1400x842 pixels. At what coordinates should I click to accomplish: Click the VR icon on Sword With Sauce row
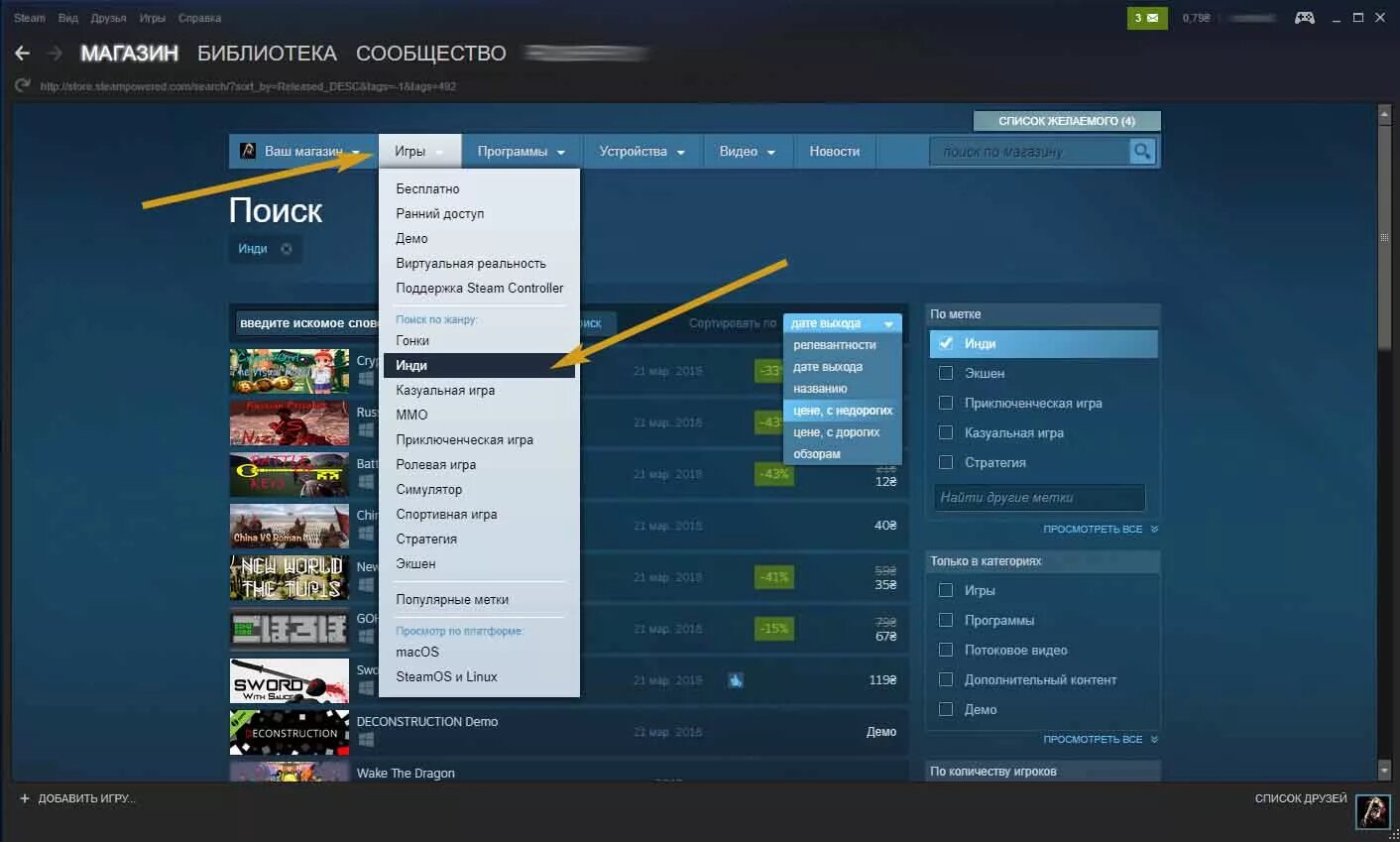[735, 680]
